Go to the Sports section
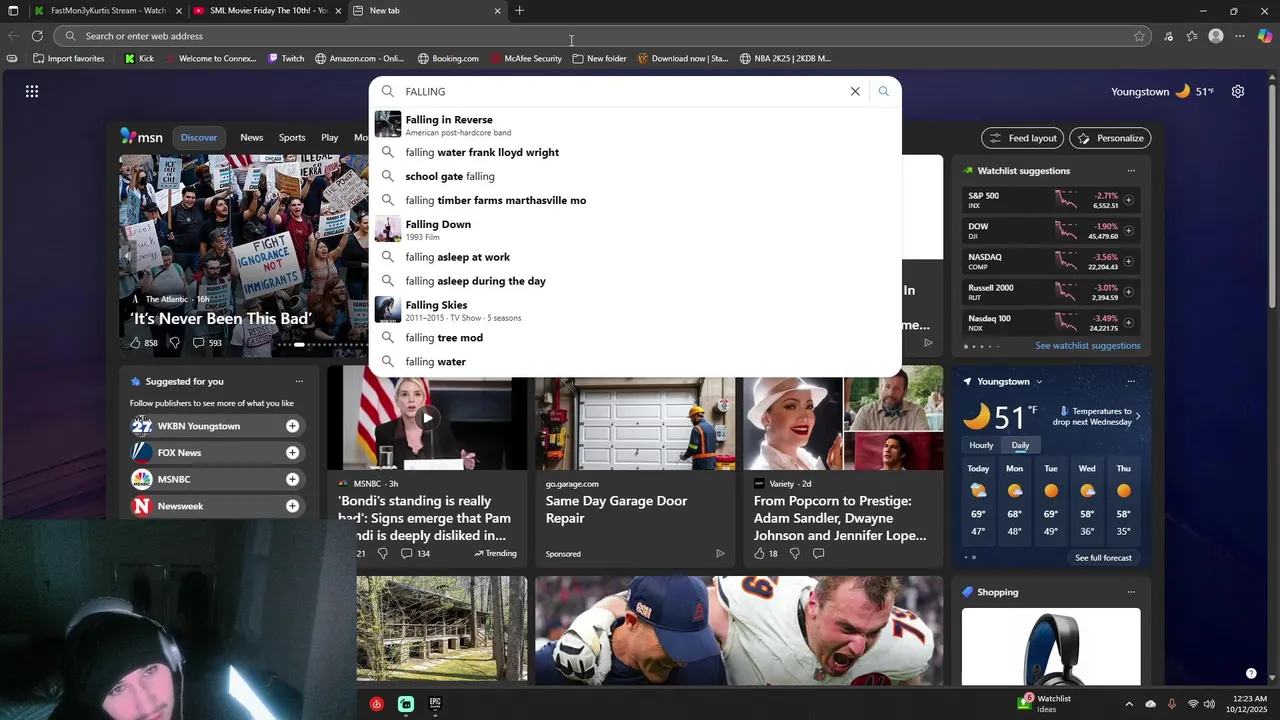 [x=292, y=138]
